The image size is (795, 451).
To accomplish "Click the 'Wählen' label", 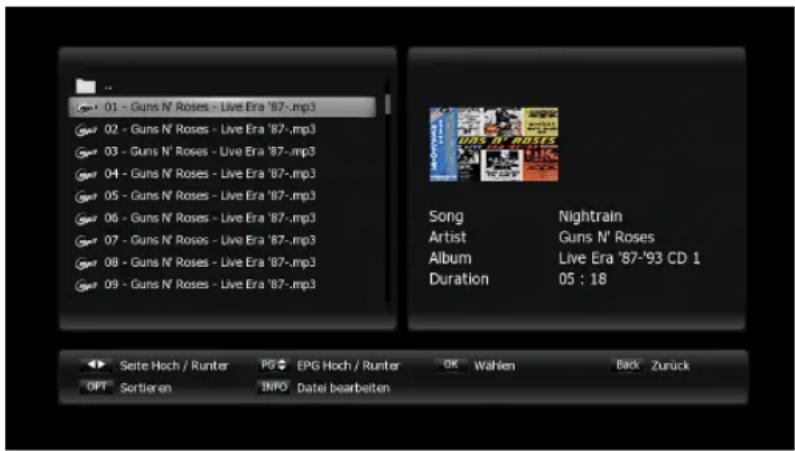I will [494, 366].
